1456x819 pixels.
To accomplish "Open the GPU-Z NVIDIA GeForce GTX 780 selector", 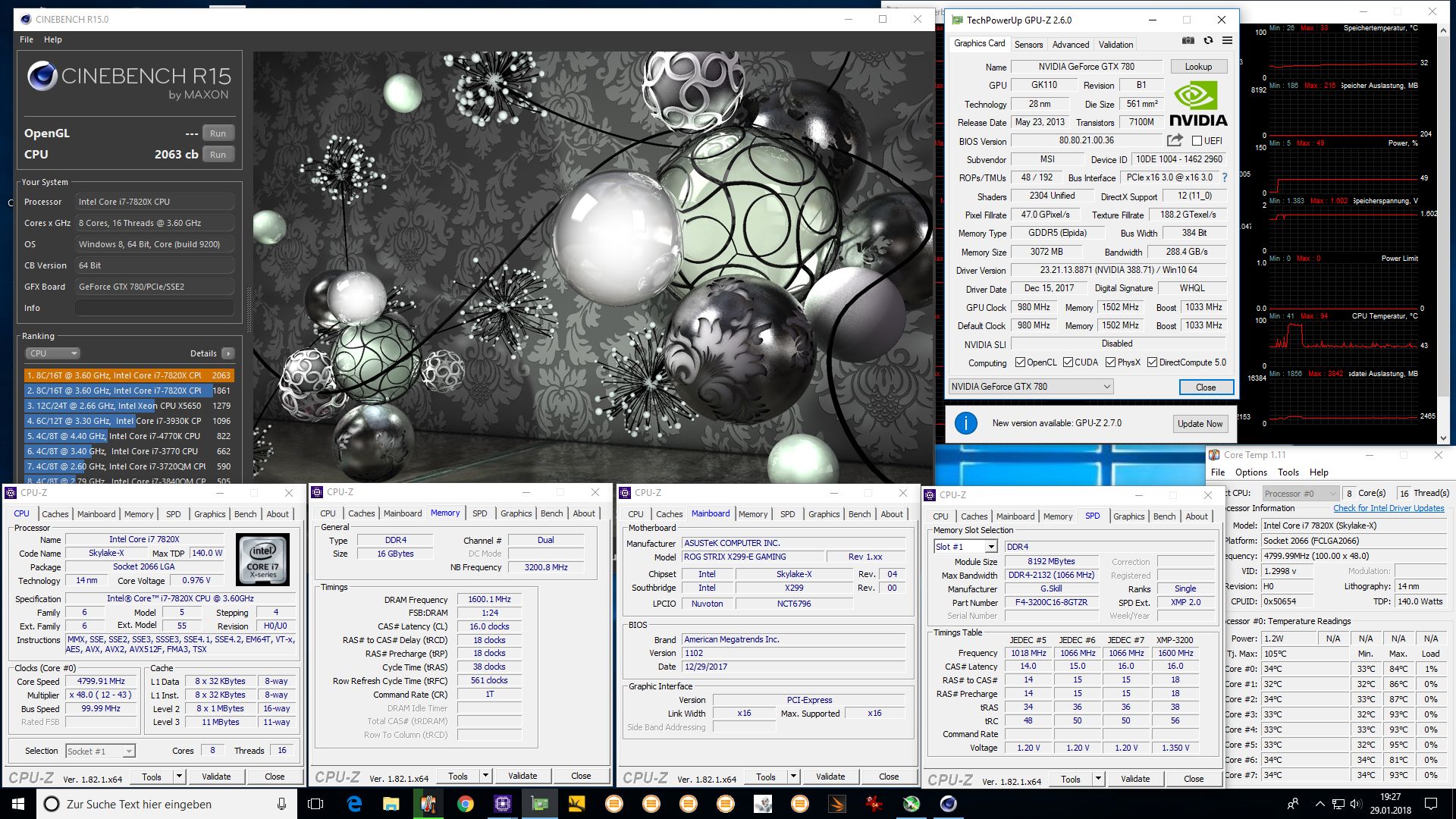I will (x=1031, y=387).
